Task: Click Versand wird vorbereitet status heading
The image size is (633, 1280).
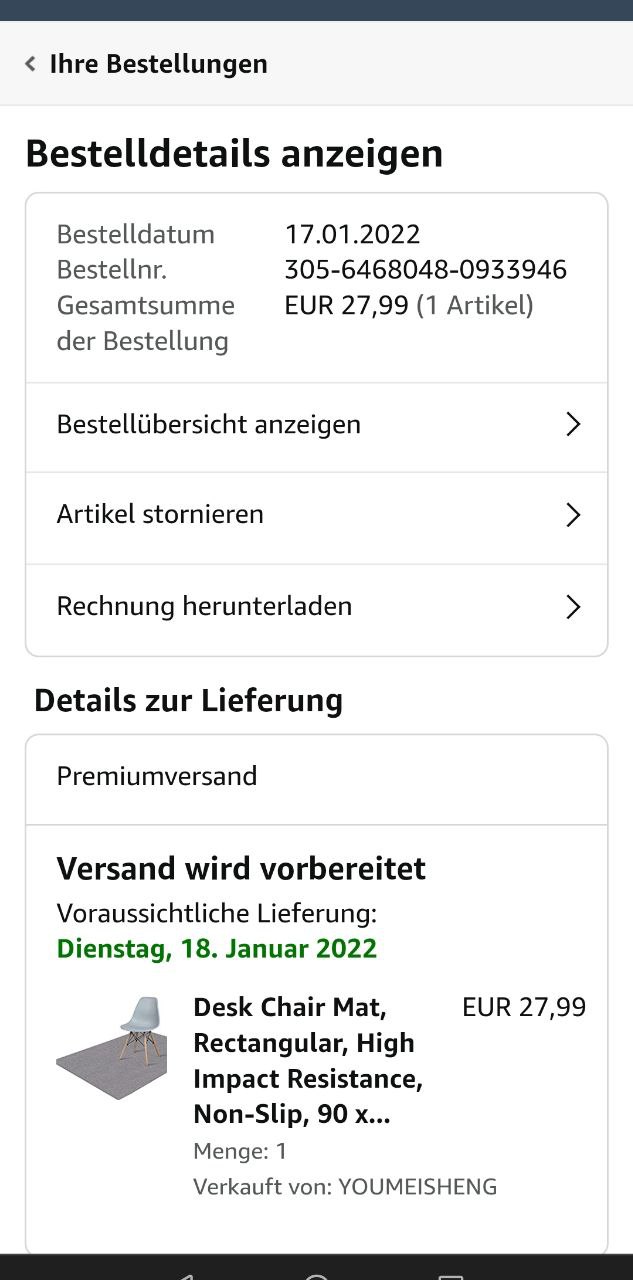Action: click(241, 868)
